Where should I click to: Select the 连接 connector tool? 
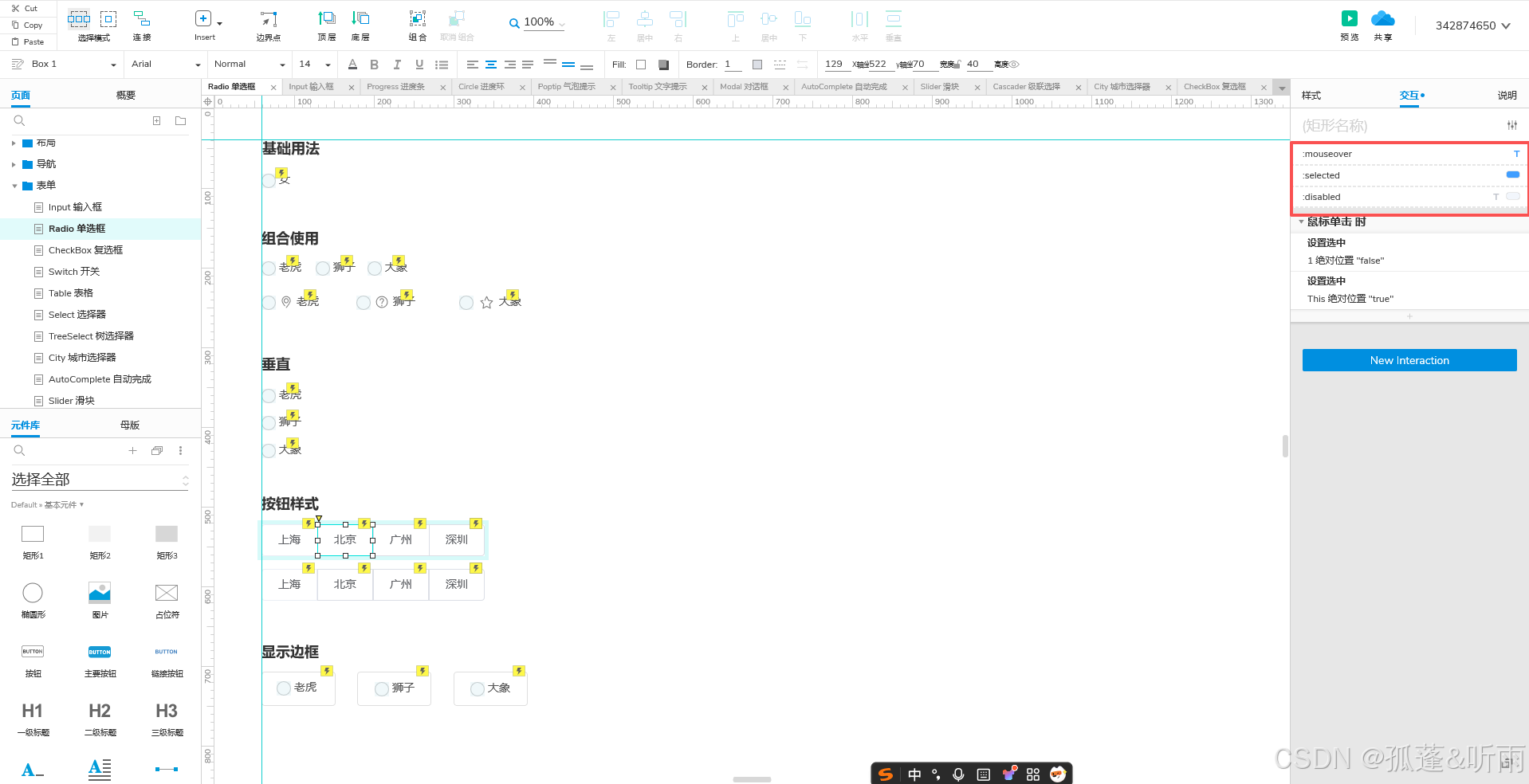click(142, 25)
